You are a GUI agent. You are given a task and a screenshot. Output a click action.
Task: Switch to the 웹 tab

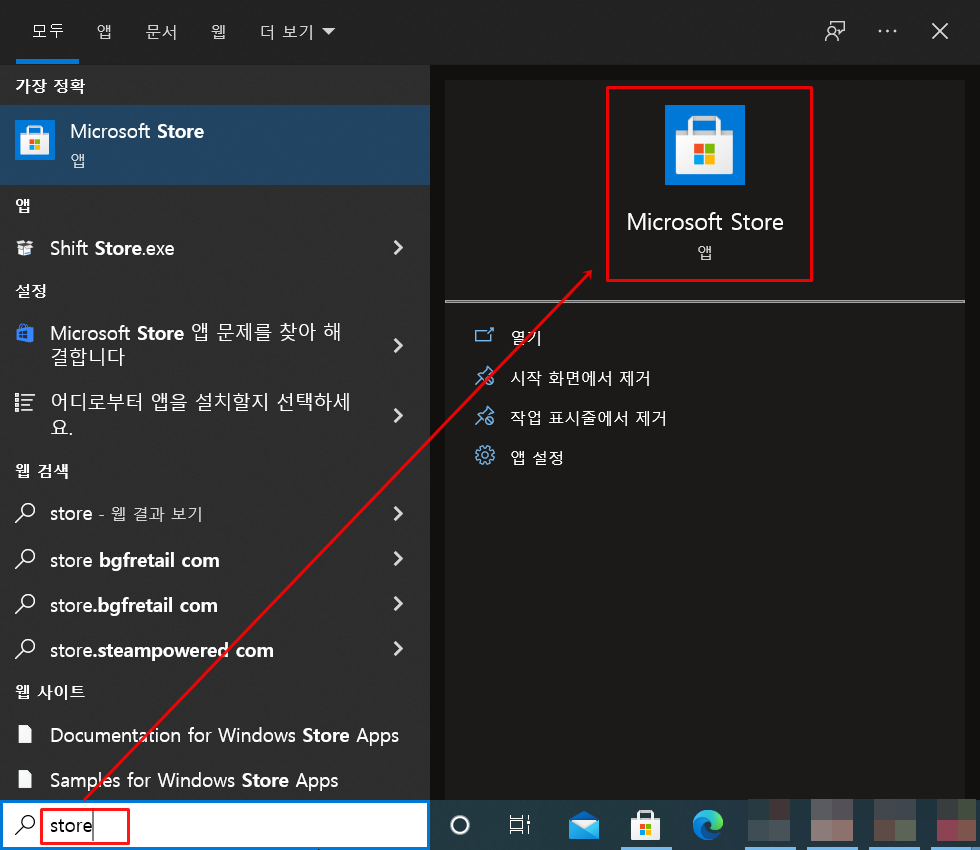(x=218, y=31)
